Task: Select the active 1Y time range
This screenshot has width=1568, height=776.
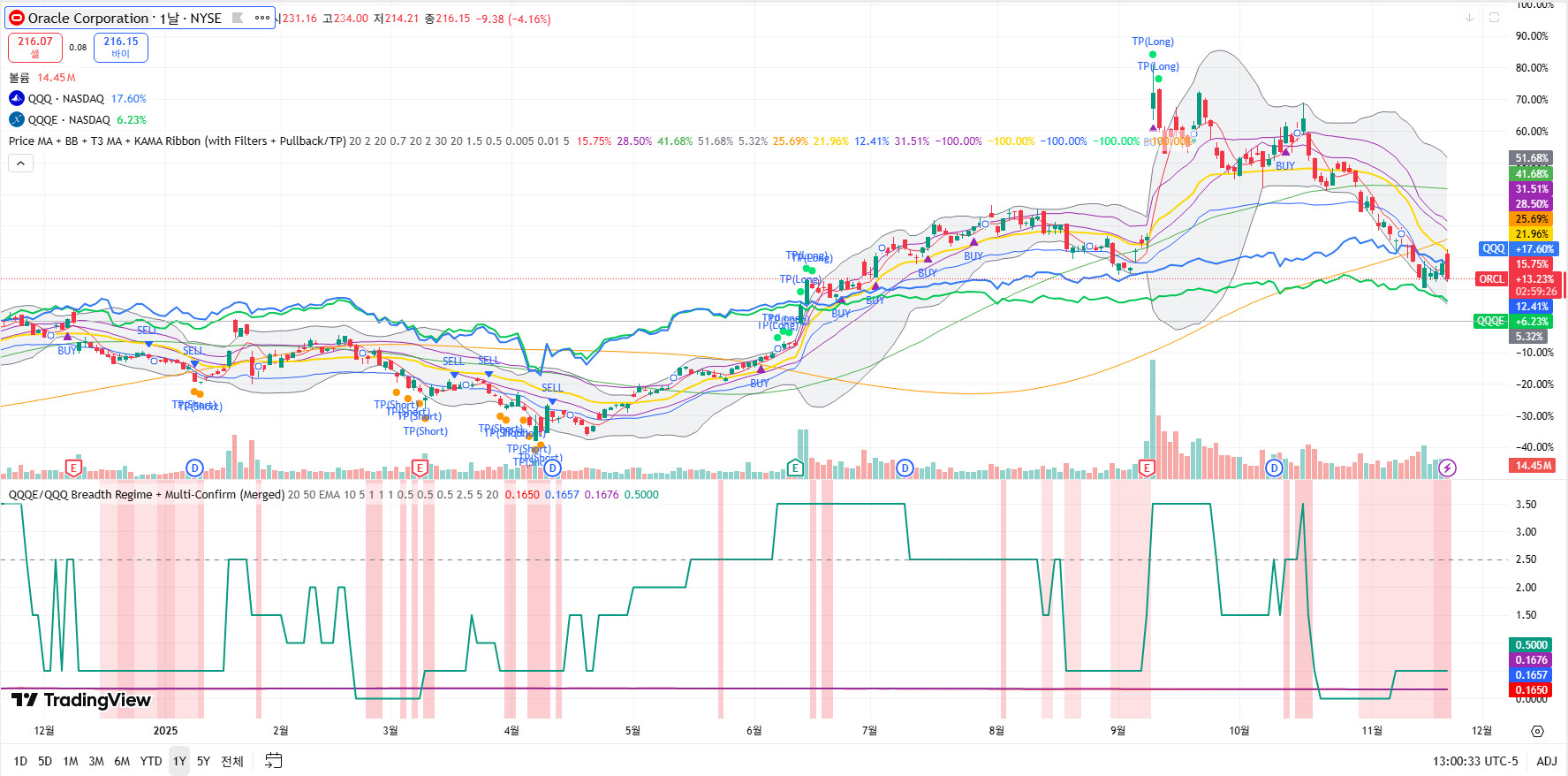Action: click(x=179, y=761)
